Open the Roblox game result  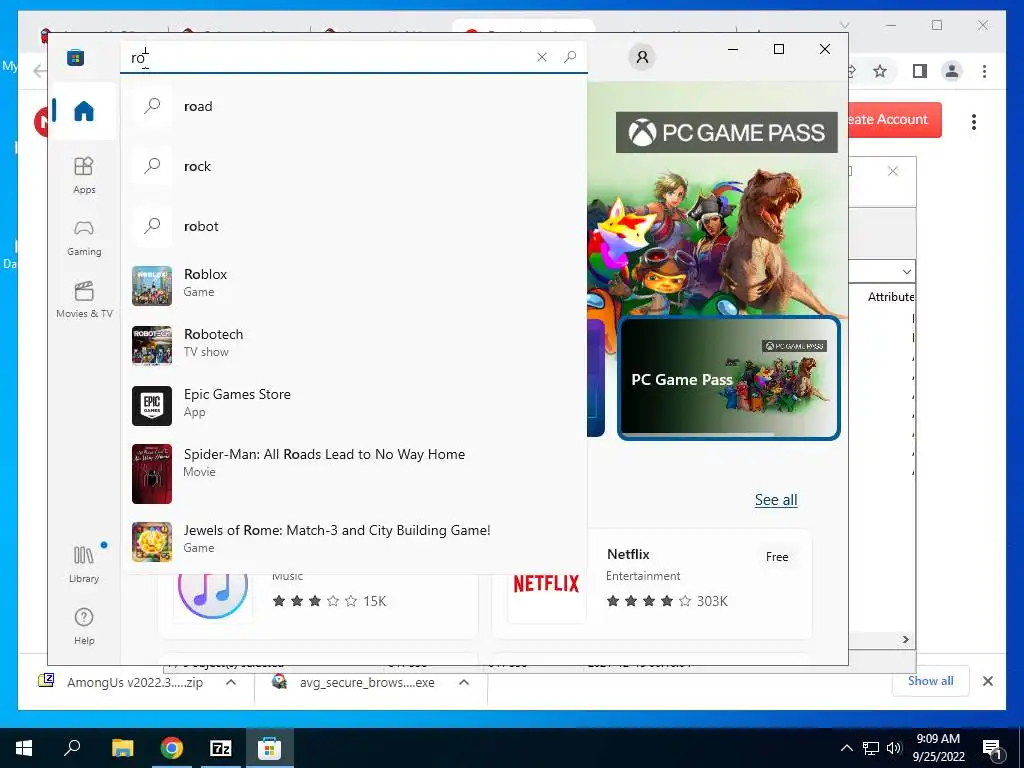pos(354,285)
